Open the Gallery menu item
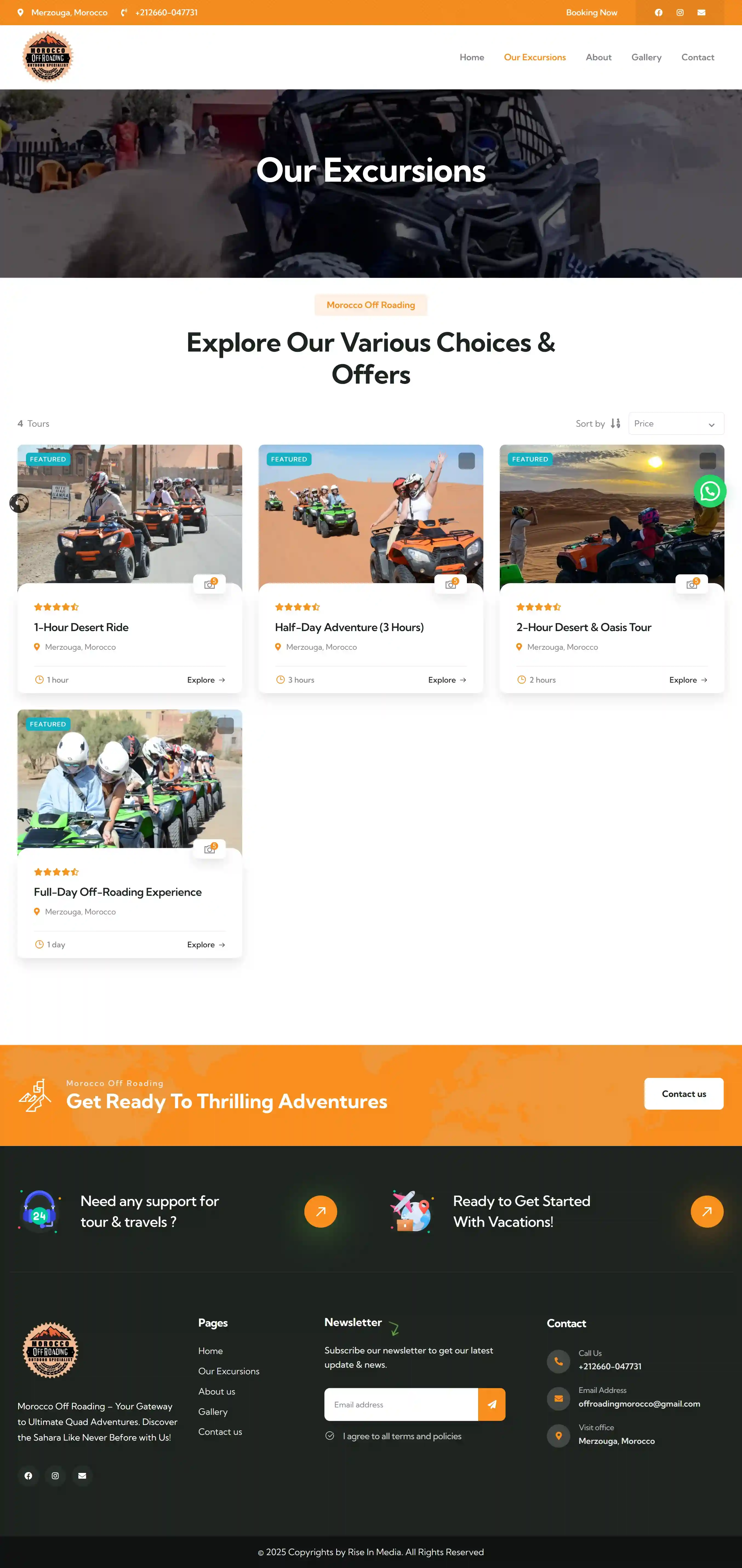 click(x=646, y=57)
